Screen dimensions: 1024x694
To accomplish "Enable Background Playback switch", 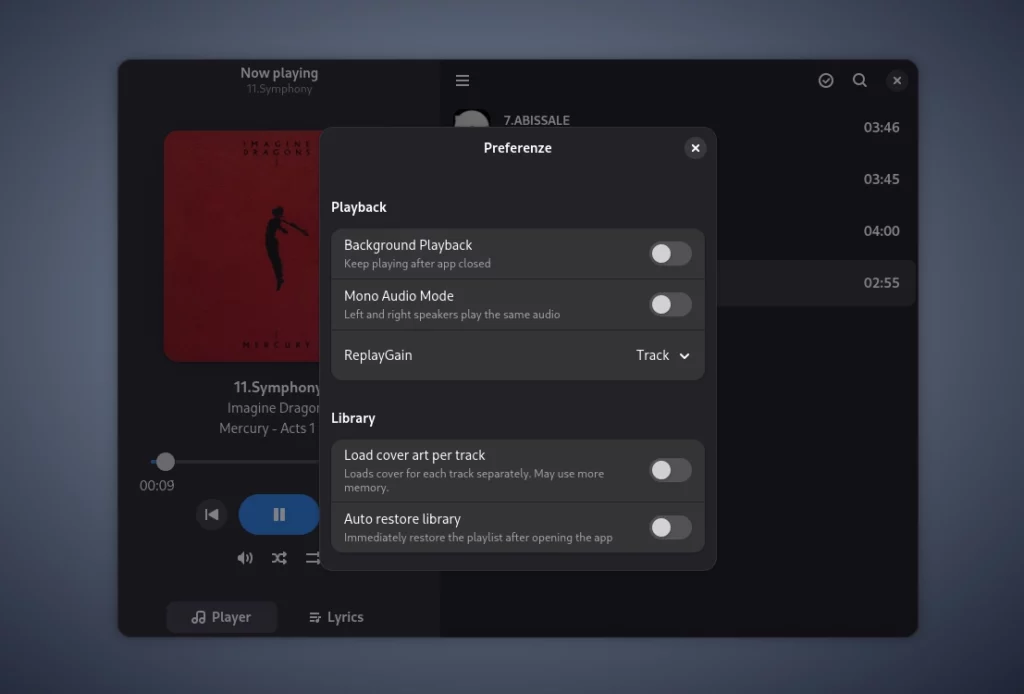I will click(x=670, y=253).
